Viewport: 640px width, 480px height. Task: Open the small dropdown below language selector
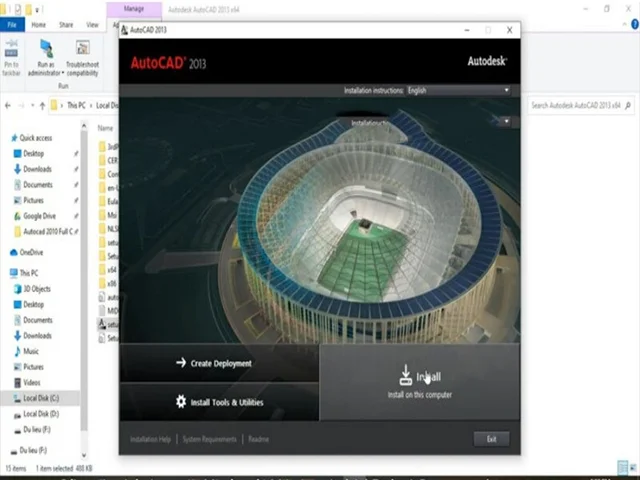[x=506, y=121]
